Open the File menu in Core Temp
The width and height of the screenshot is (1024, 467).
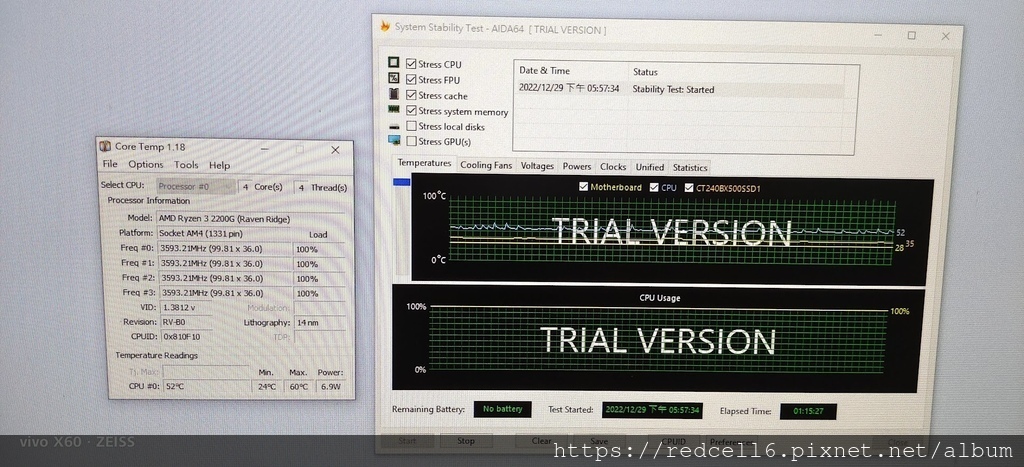coord(110,164)
